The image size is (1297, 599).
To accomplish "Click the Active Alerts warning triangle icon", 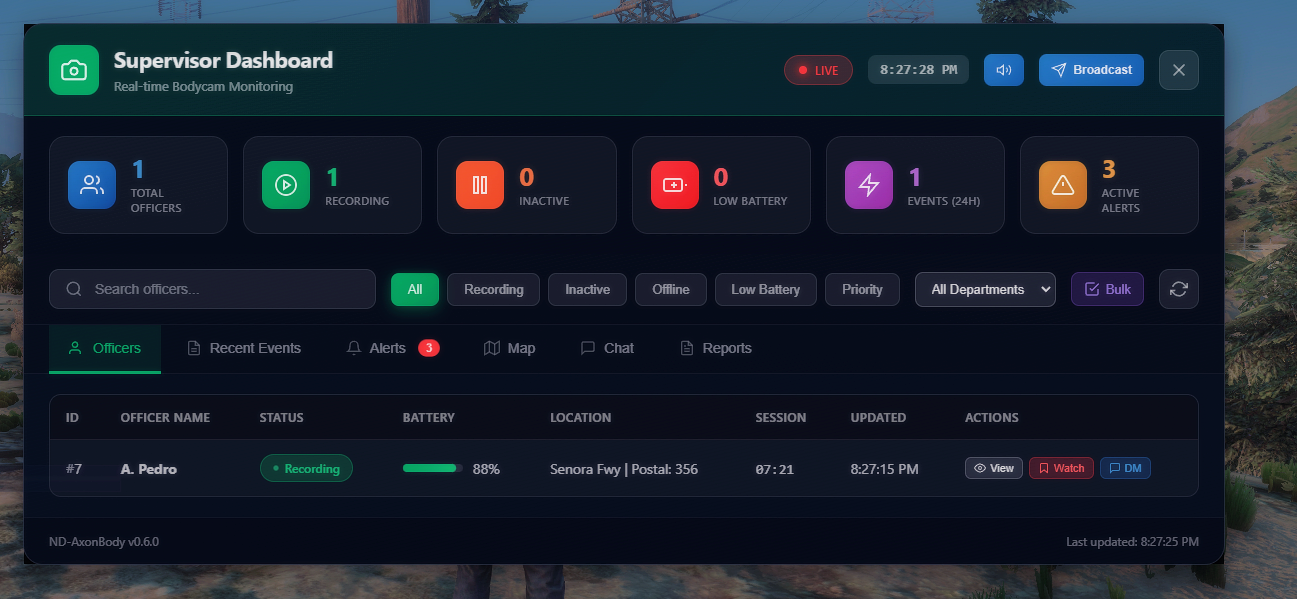I will [1063, 185].
